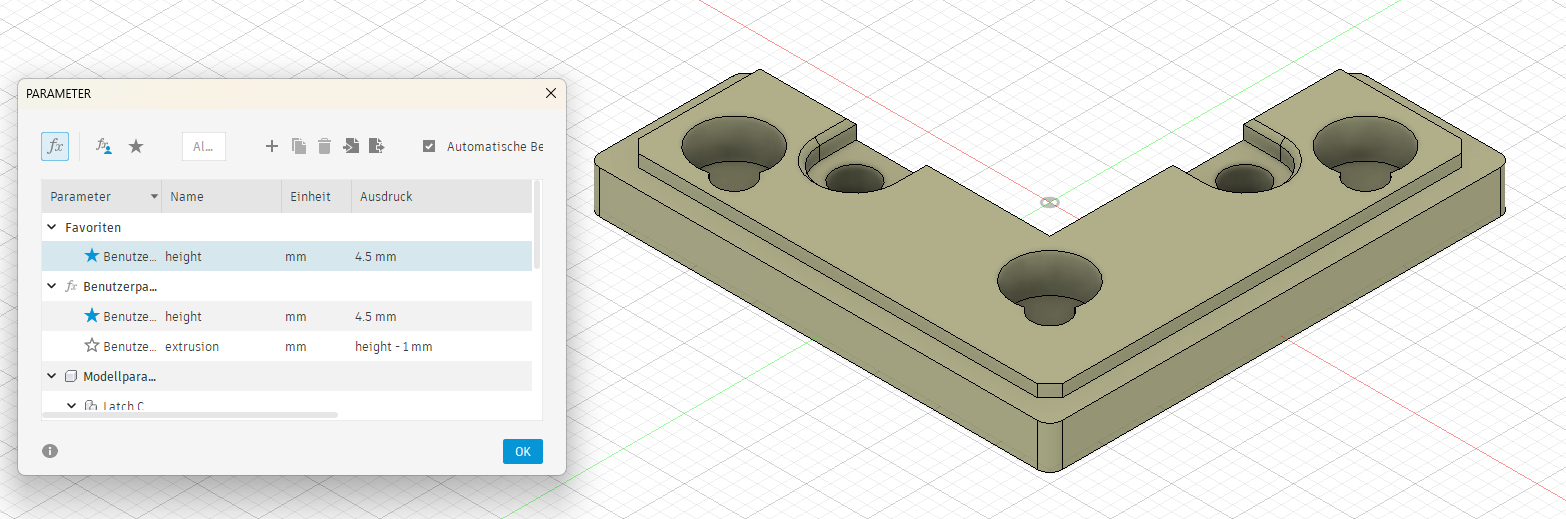Viewport: 1566px width, 519px height.
Task: Confirm the dialog with OK
Action: tap(523, 451)
